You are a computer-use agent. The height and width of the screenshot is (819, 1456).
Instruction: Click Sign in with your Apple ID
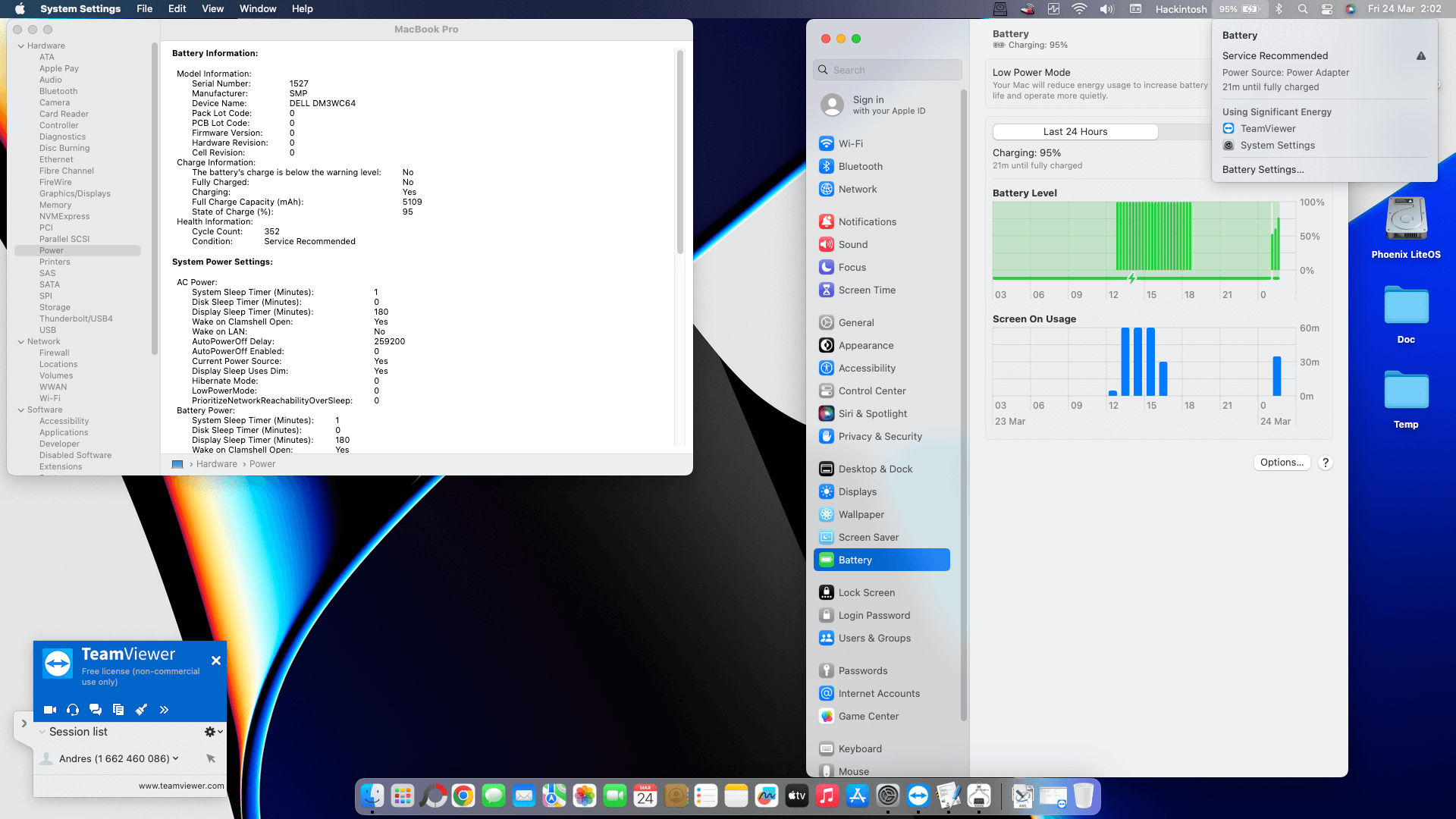[x=881, y=105]
